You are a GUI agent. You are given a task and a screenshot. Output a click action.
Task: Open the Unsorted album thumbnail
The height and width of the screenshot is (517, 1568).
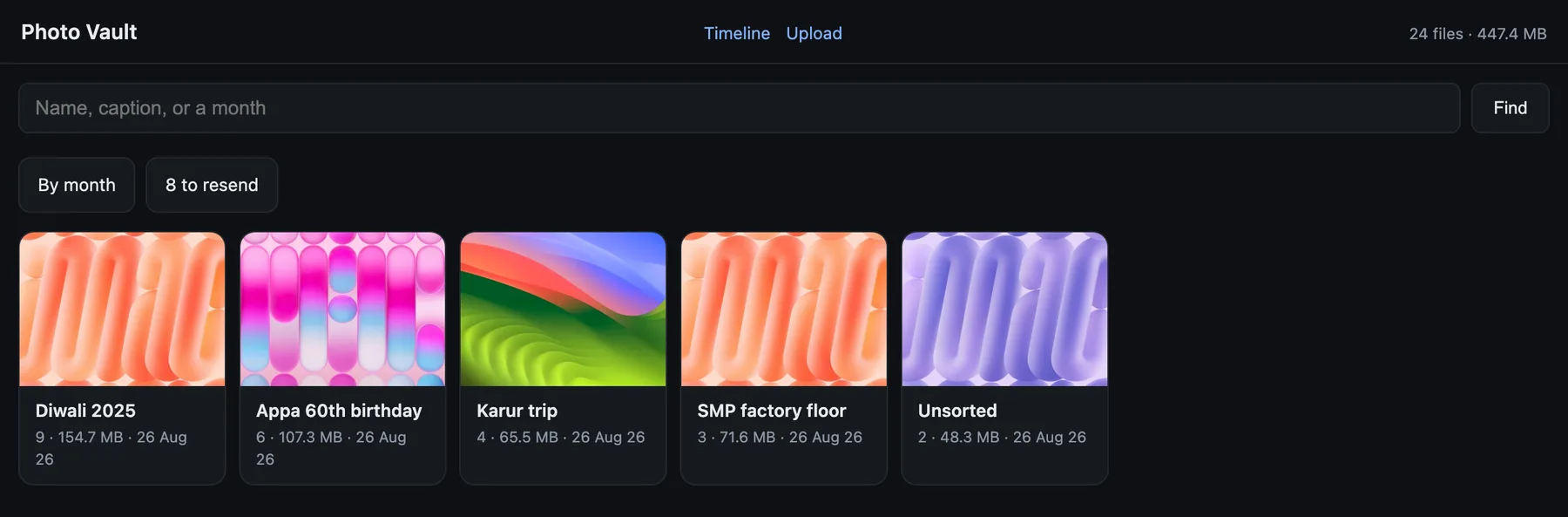click(1004, 310)
